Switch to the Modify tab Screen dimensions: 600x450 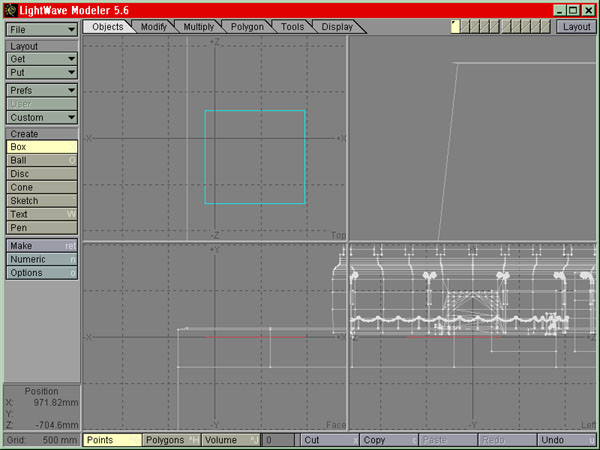154,27
